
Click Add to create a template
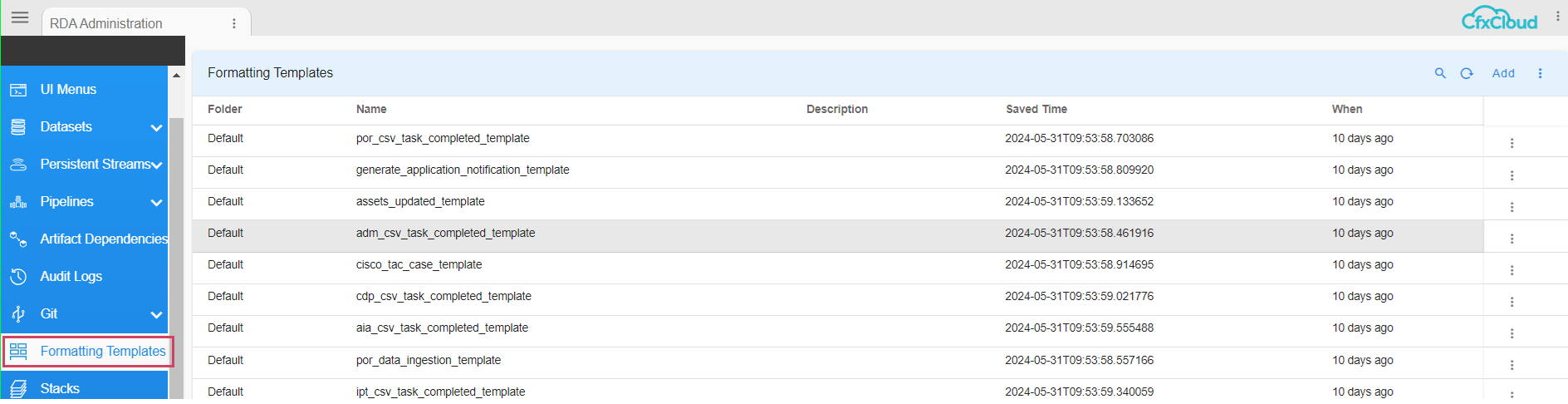[x=1503, y=73]
